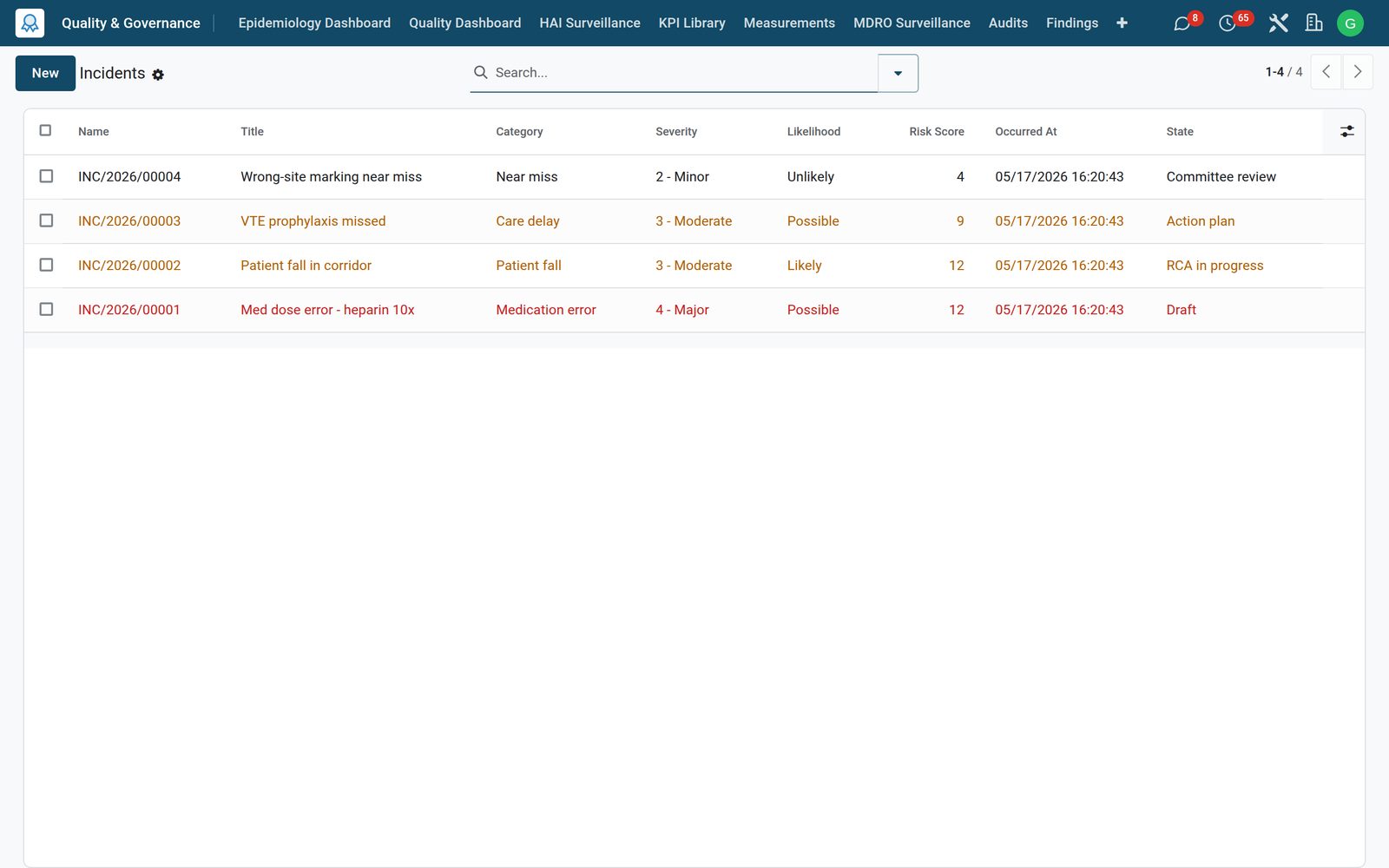Screen dimensions: 1389x868
Task: Check the box for INC/2026/00001
Action: (x=47, y=309)
